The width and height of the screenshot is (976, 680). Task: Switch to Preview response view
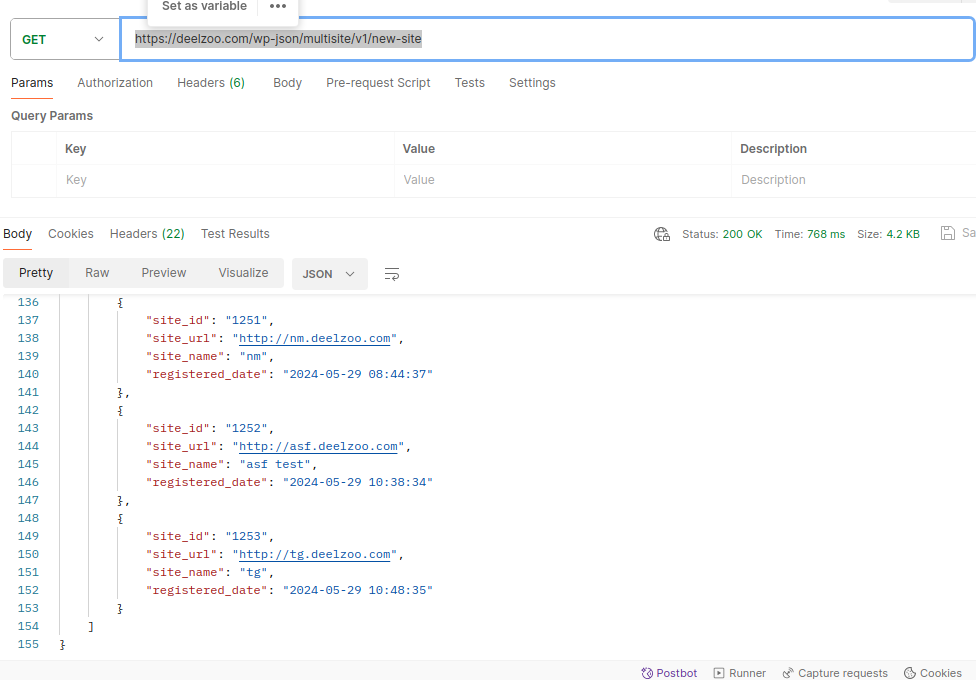point(164,273)
